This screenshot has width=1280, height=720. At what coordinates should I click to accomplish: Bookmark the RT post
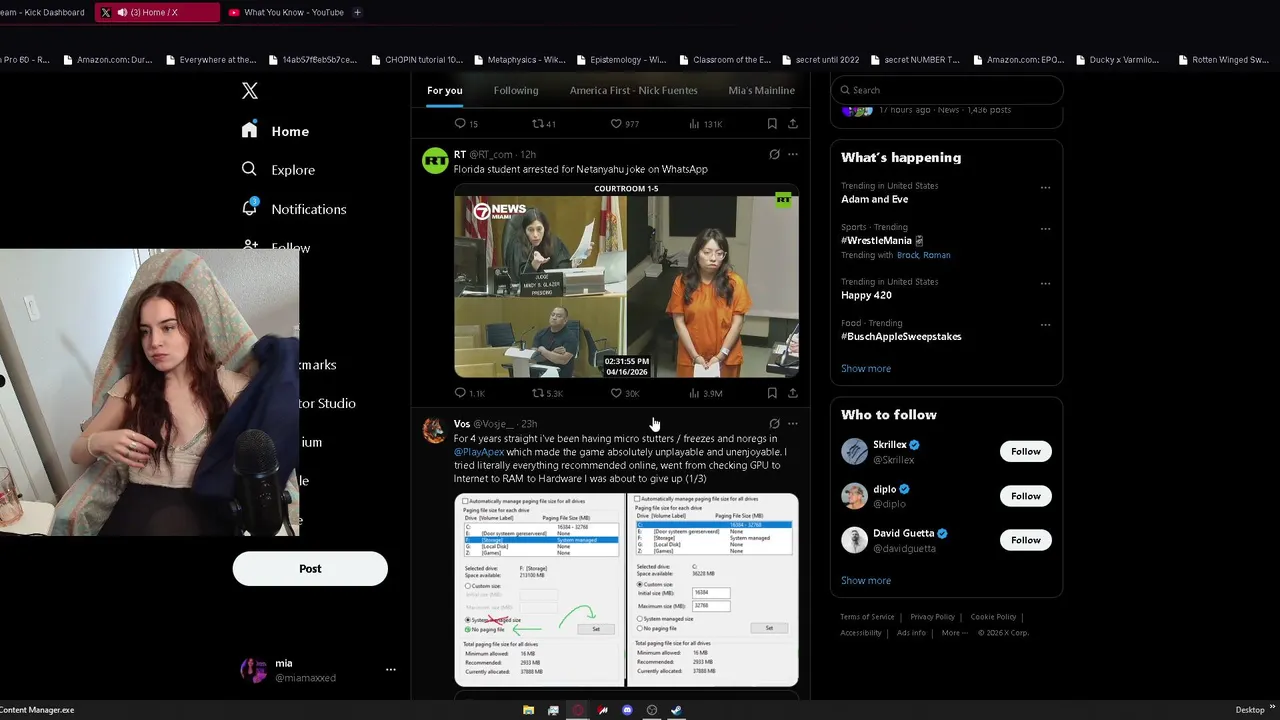(x=772, y=393)
